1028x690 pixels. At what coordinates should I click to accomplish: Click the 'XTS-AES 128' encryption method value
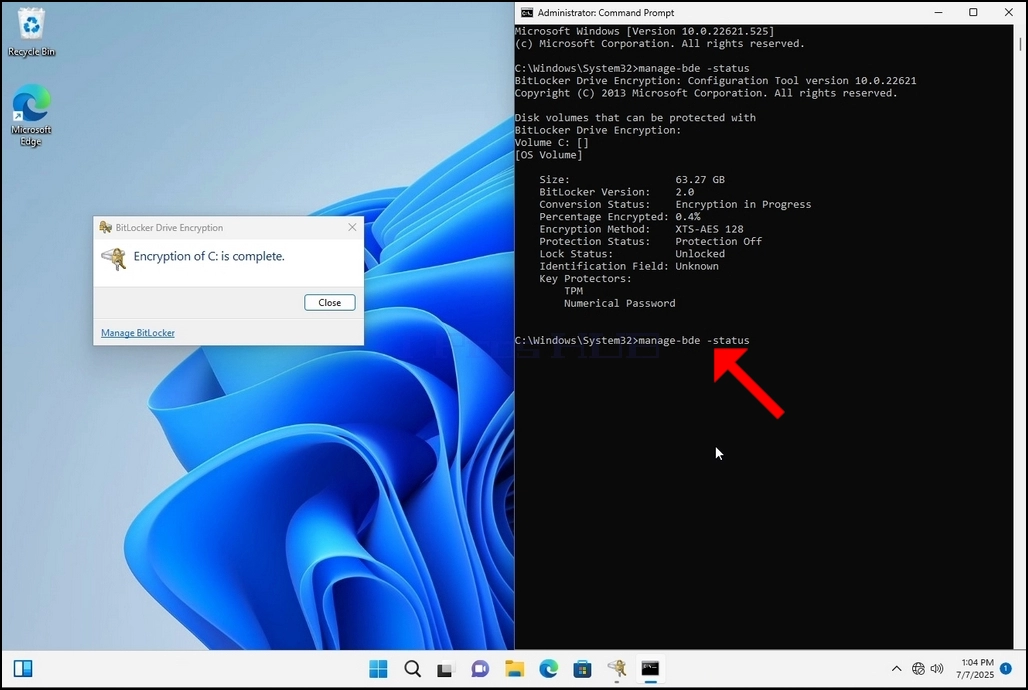(x=709, y=229)
